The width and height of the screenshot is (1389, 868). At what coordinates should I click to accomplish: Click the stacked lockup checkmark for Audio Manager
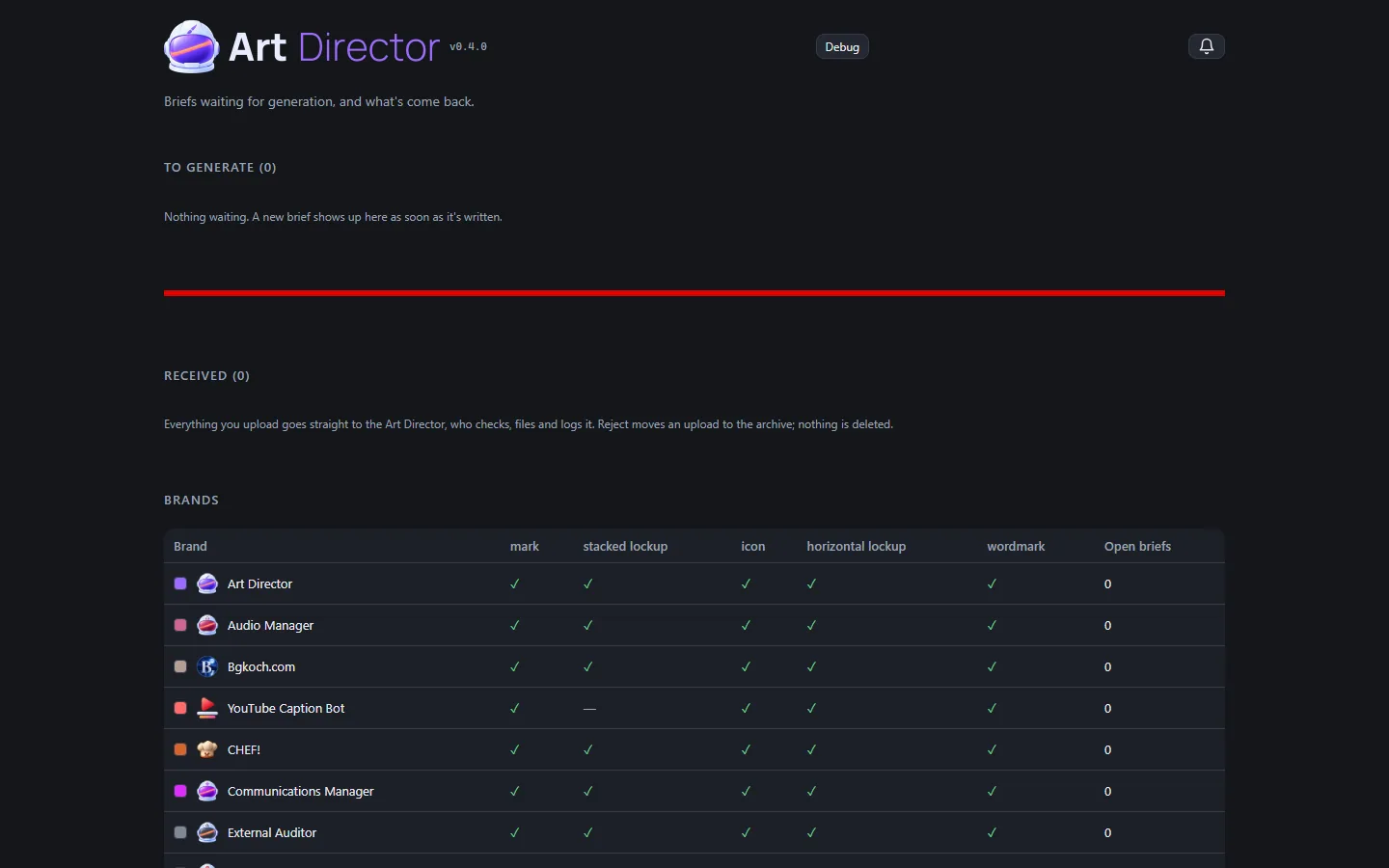[588, 625]
